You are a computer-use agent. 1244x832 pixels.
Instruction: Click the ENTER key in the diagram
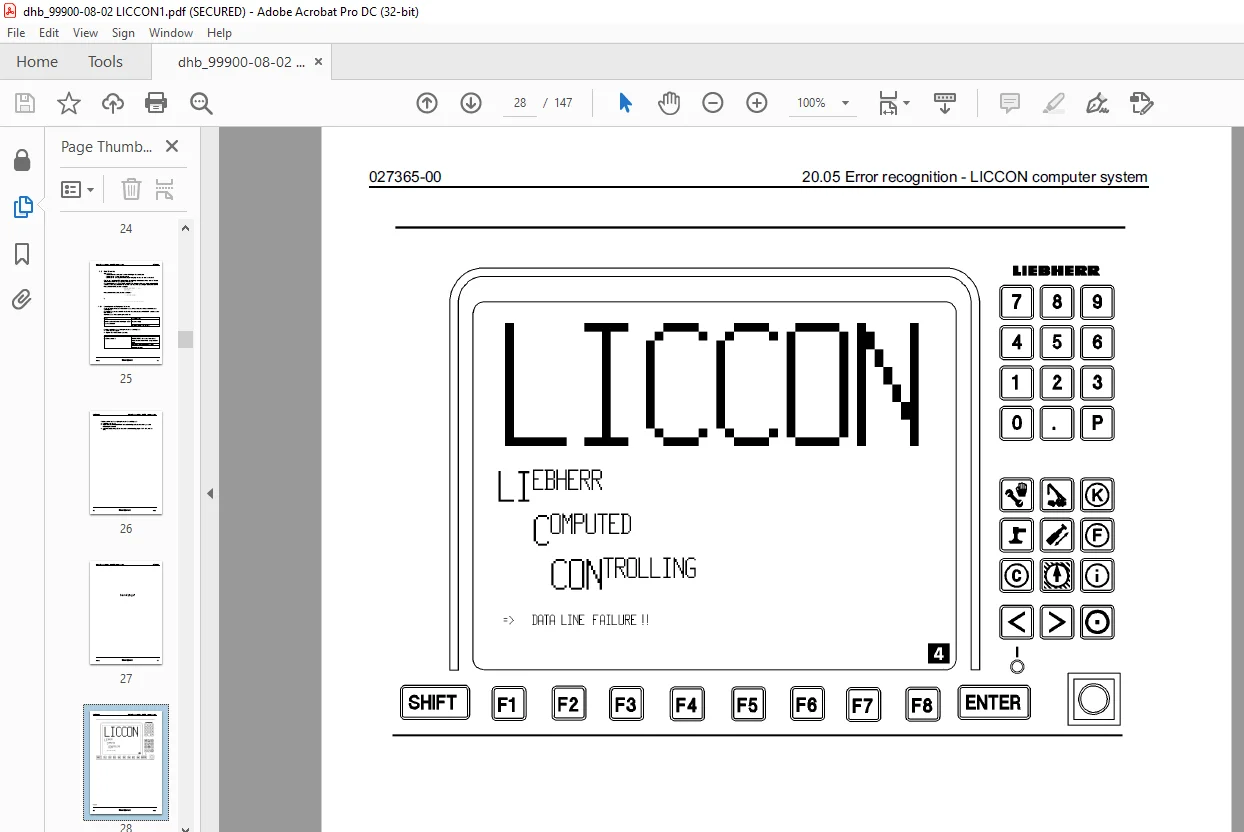993,703
